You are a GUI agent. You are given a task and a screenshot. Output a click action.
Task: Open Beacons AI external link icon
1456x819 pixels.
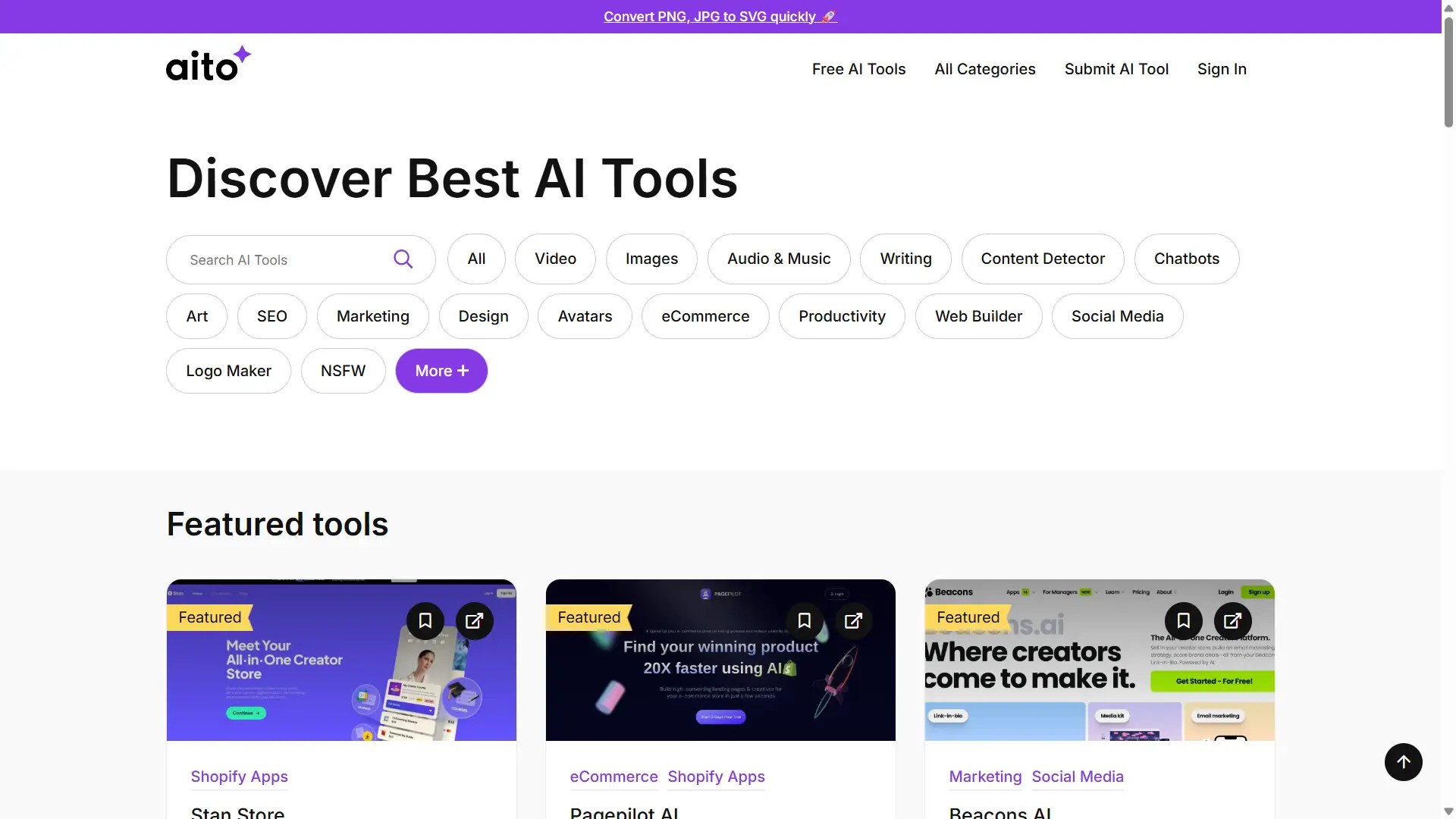pos(1232,621)
